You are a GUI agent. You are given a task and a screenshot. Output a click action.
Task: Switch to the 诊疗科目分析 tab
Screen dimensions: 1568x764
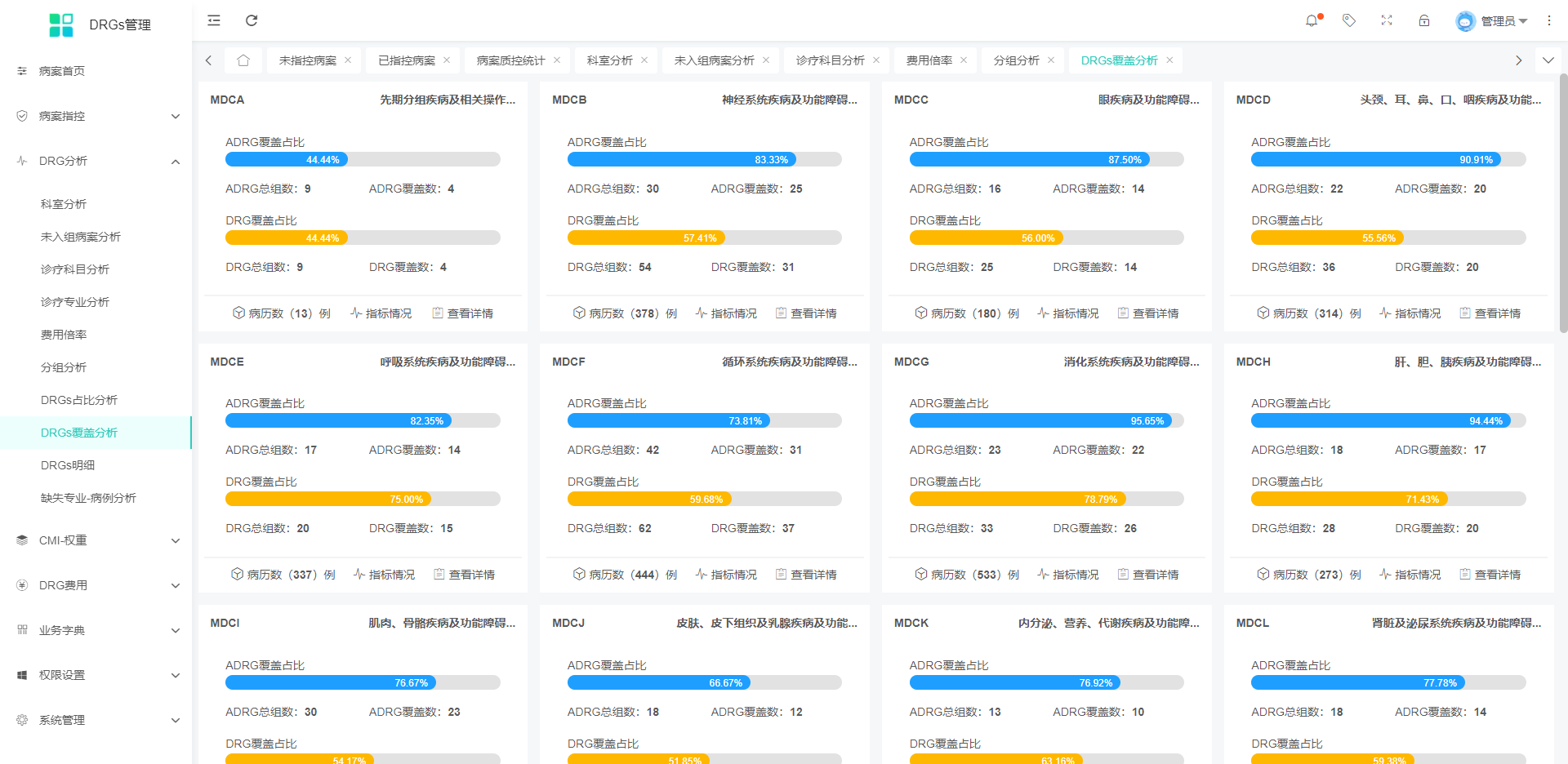pos(830,60)
